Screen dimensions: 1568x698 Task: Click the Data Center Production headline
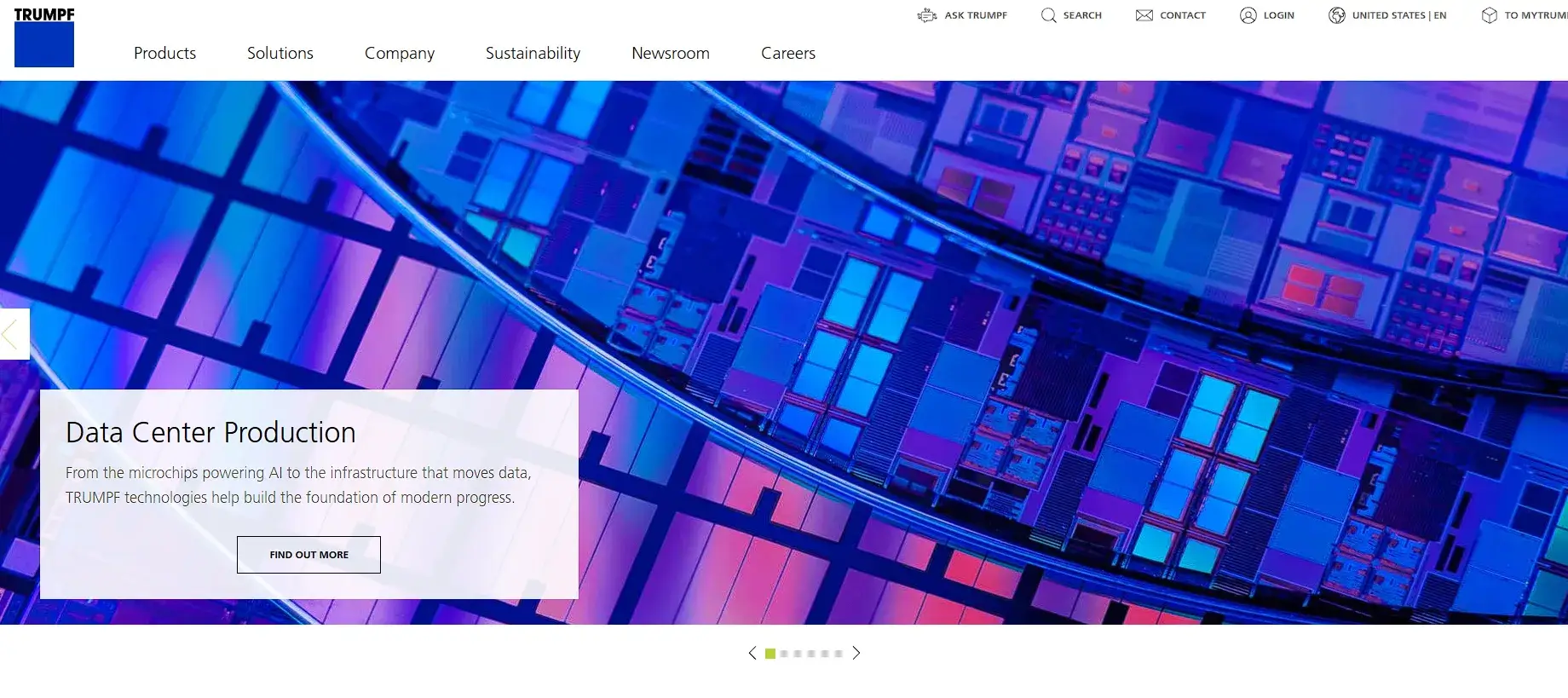210,433
